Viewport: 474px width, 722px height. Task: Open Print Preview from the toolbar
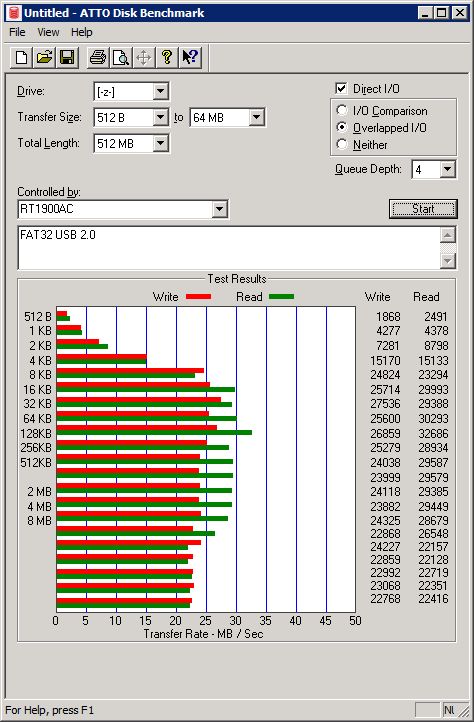[121, 58]
